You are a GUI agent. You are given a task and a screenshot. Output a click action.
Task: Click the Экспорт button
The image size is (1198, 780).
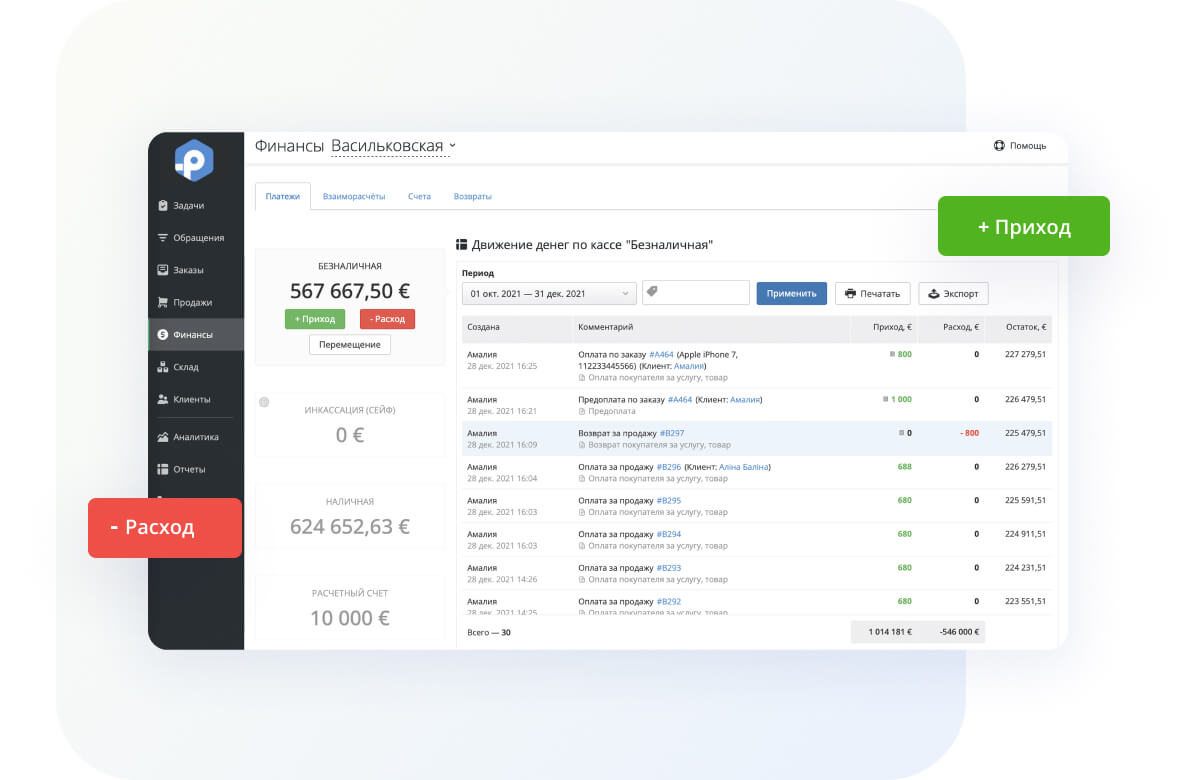pos(952,293)
